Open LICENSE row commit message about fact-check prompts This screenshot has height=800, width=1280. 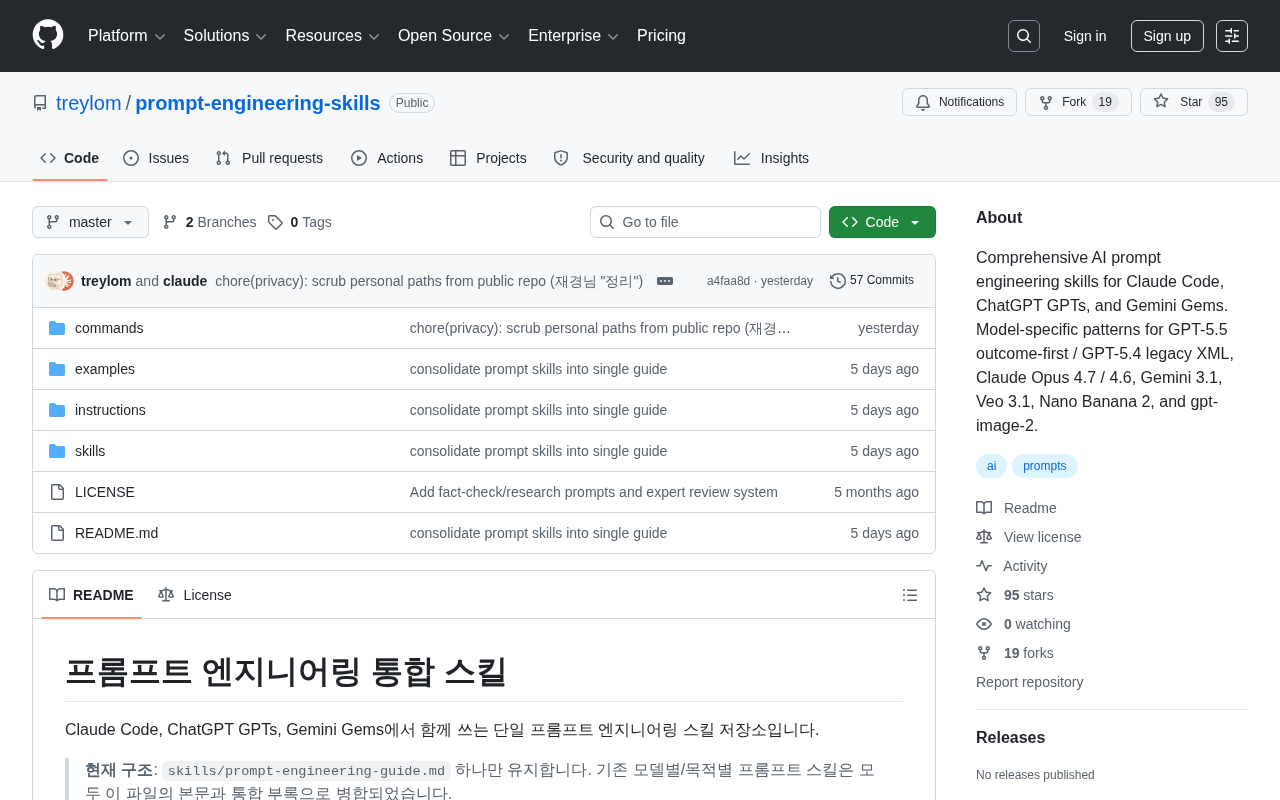click(594, 492)
